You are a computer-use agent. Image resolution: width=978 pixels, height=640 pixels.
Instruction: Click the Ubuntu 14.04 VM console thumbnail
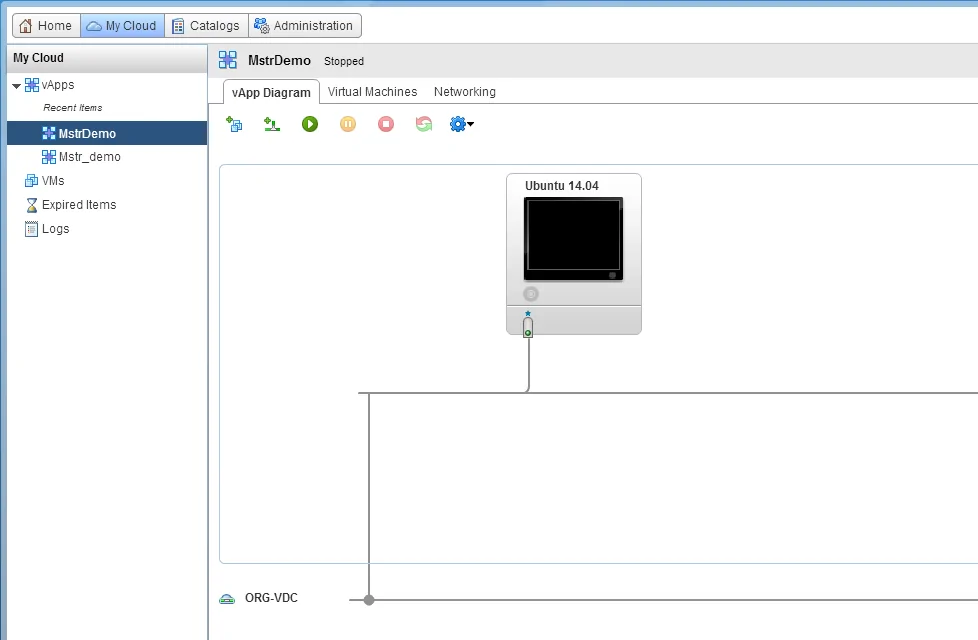pos(573,238)
